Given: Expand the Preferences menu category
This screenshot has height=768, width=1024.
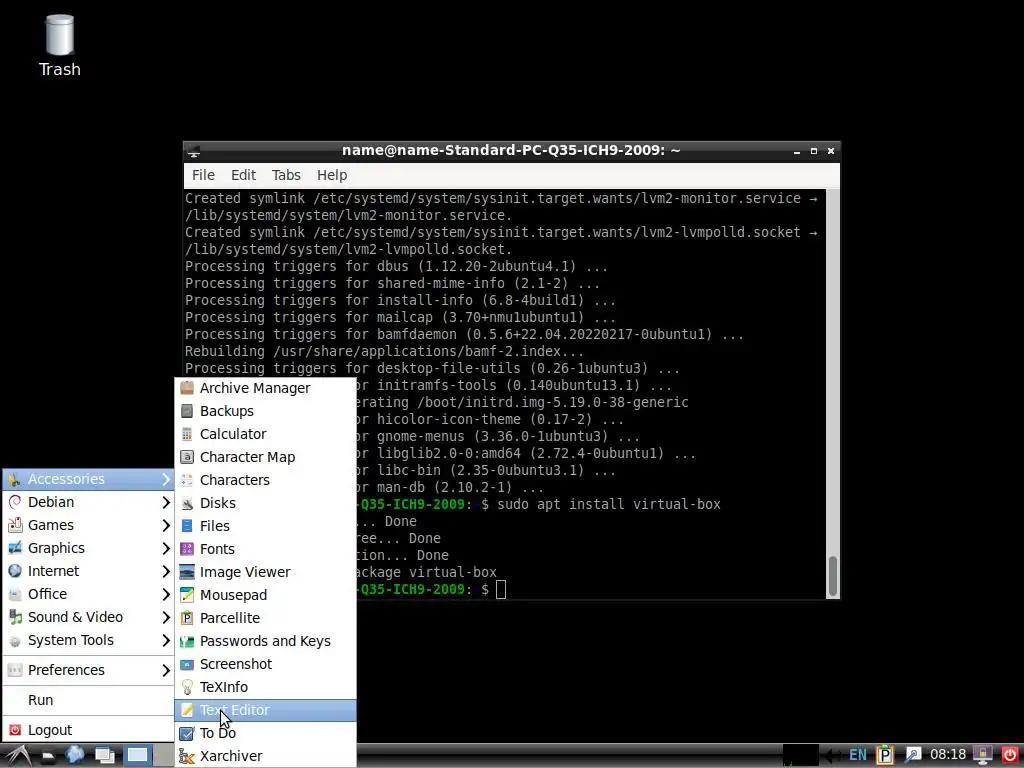Looking at the screenshot, I should tap(88, 670).
